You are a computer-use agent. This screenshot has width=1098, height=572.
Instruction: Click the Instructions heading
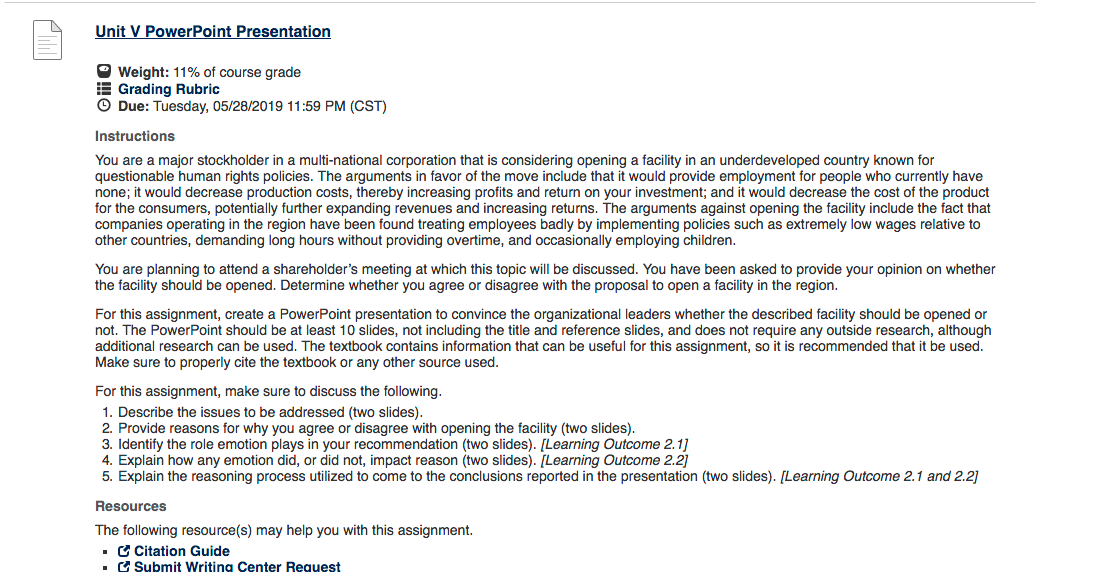coord(135,137)
